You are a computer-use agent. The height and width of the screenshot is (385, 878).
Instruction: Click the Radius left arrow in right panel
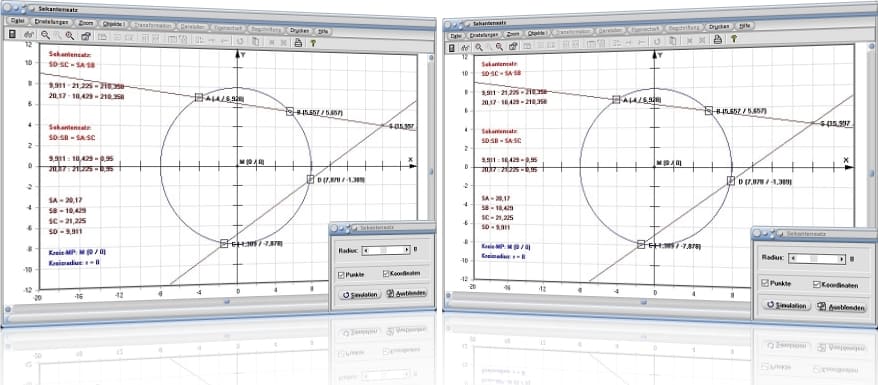pyautogui.click(x=792, y=259)
